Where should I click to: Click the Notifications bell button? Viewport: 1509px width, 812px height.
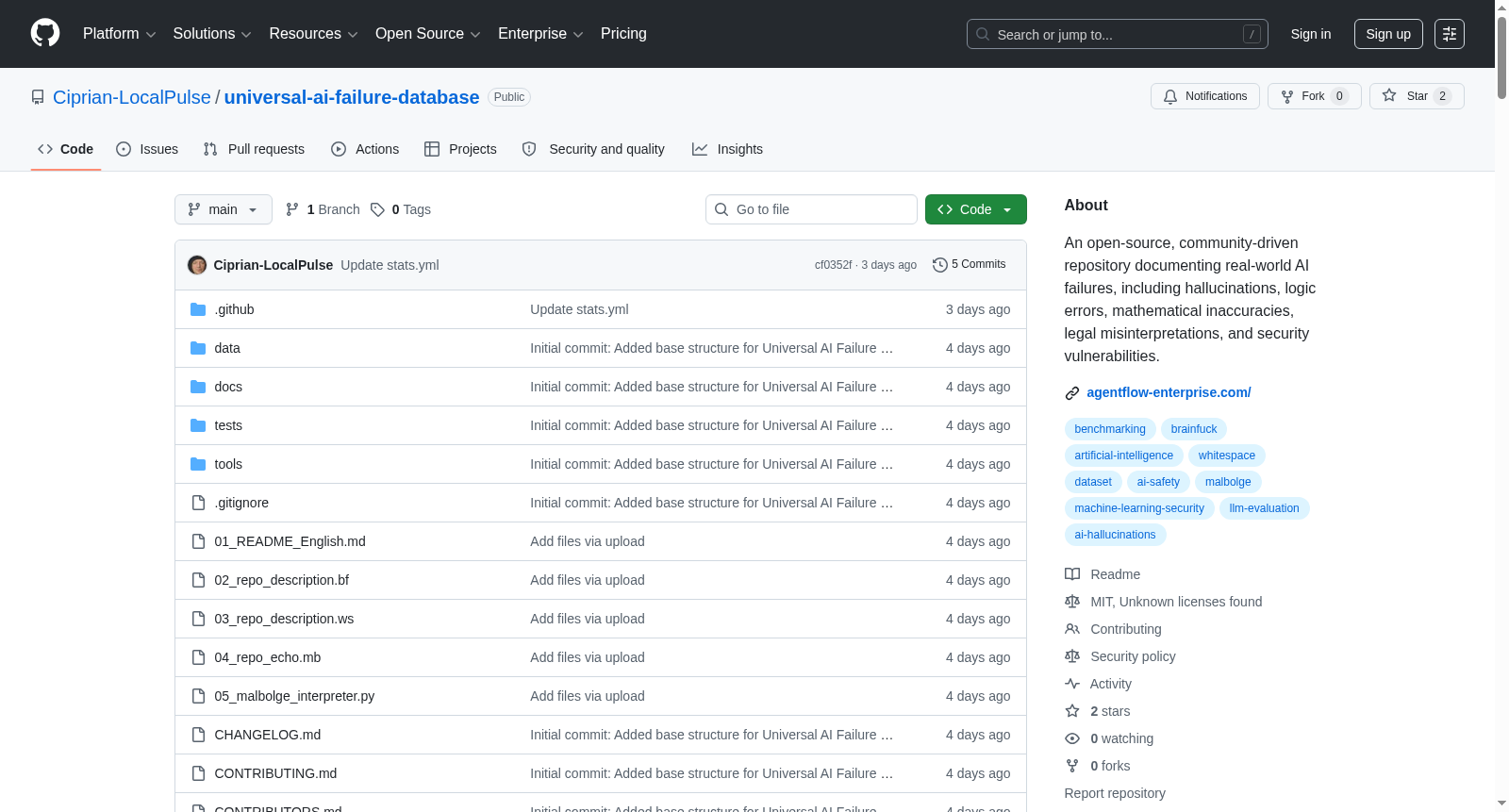tap(1205, 96)
